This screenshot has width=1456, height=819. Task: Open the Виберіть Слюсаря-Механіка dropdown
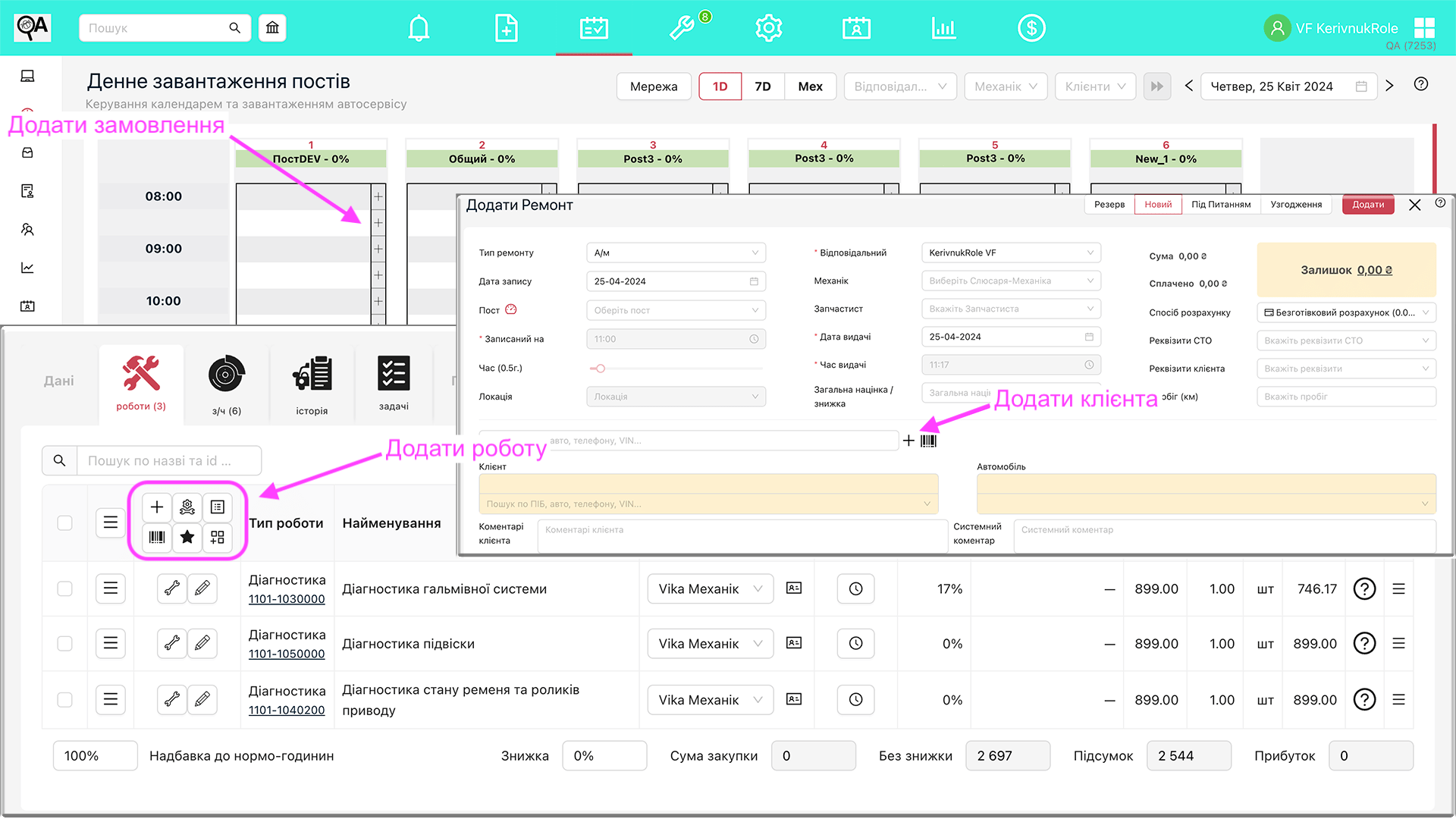coord(1011,281)
